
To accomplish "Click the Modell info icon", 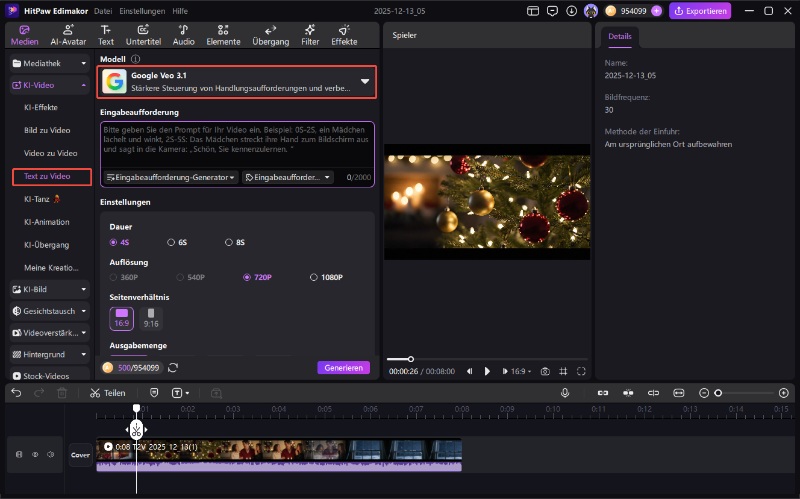I will 135,59.
